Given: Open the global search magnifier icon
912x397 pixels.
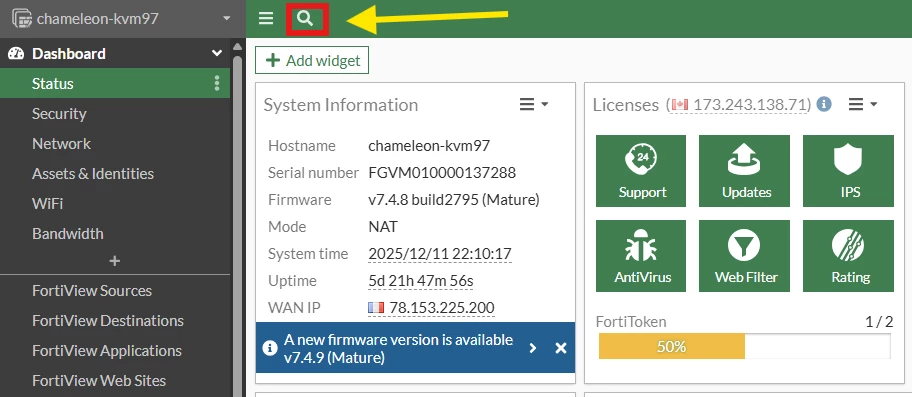Looking at the screenshot, I should (x=305, y=19).
